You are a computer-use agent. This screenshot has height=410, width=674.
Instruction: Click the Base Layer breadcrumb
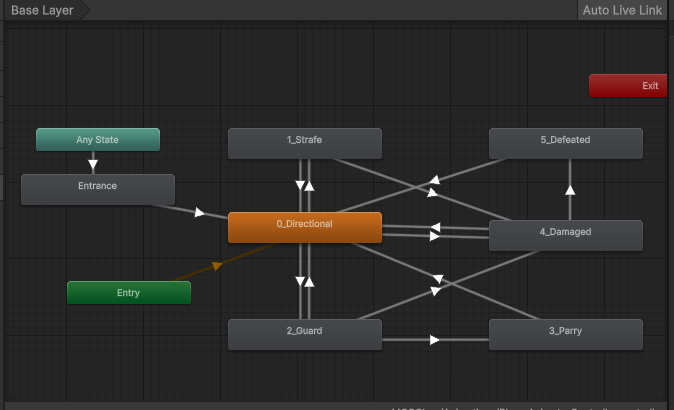pyautogui.click(x=42, y=10)
